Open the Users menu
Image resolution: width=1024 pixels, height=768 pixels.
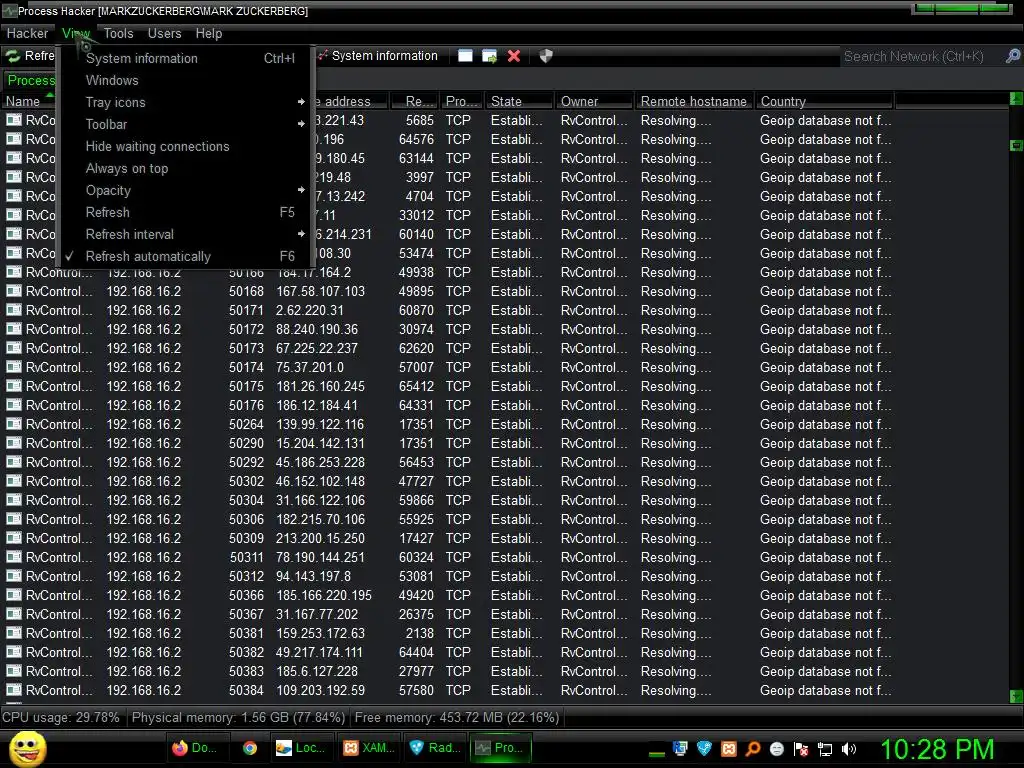click(x=164, y=33)
